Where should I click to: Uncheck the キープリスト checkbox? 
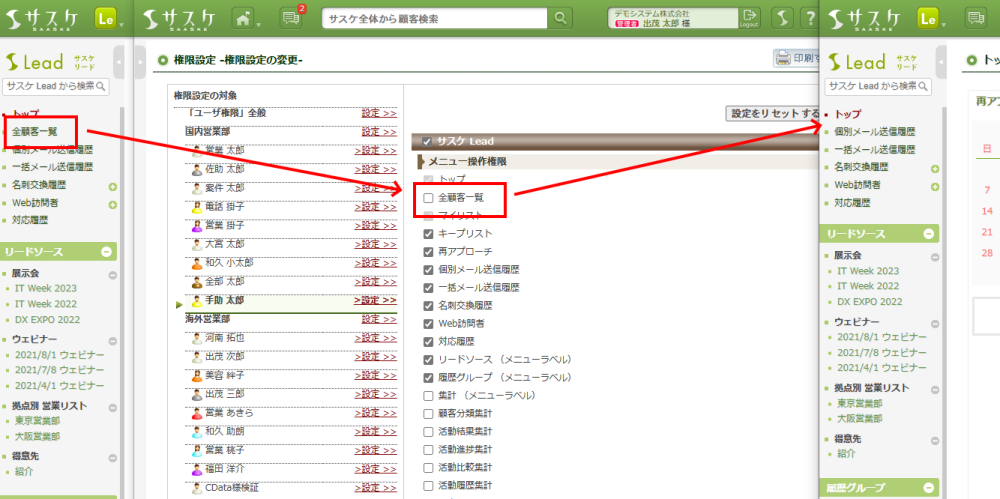click(428, 233)
